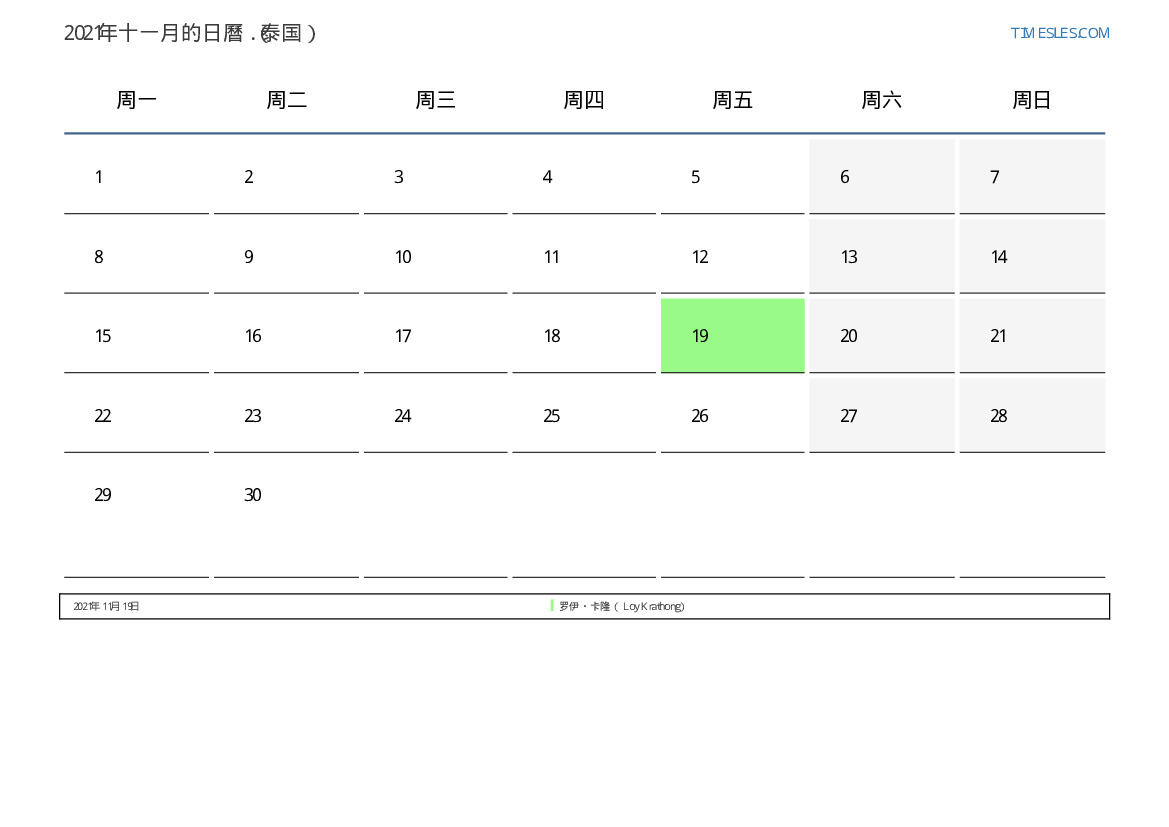
Task: Select Saturday the 27th cell
Action: click(882, 415)
